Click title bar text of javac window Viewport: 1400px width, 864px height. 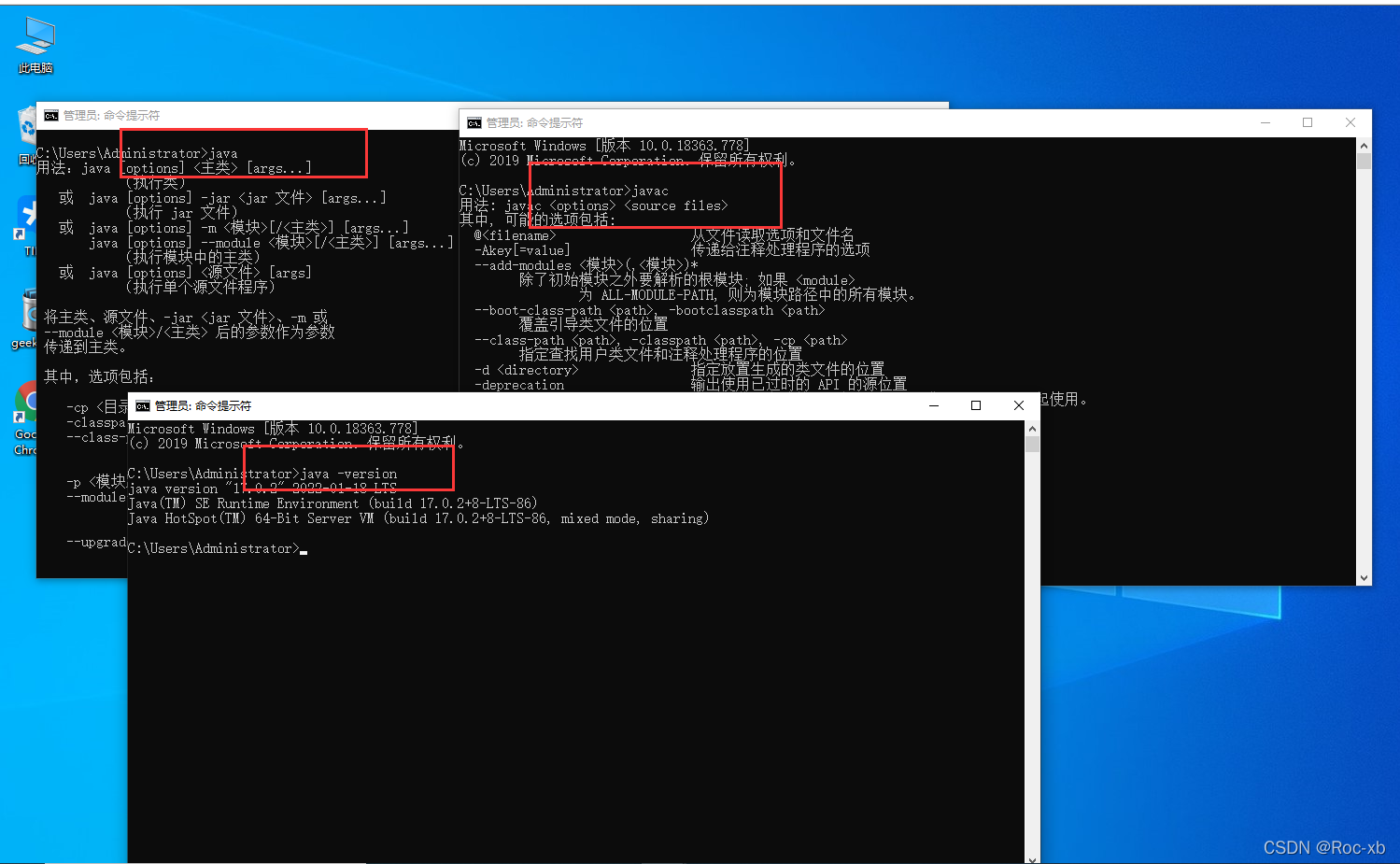point(534,123)
